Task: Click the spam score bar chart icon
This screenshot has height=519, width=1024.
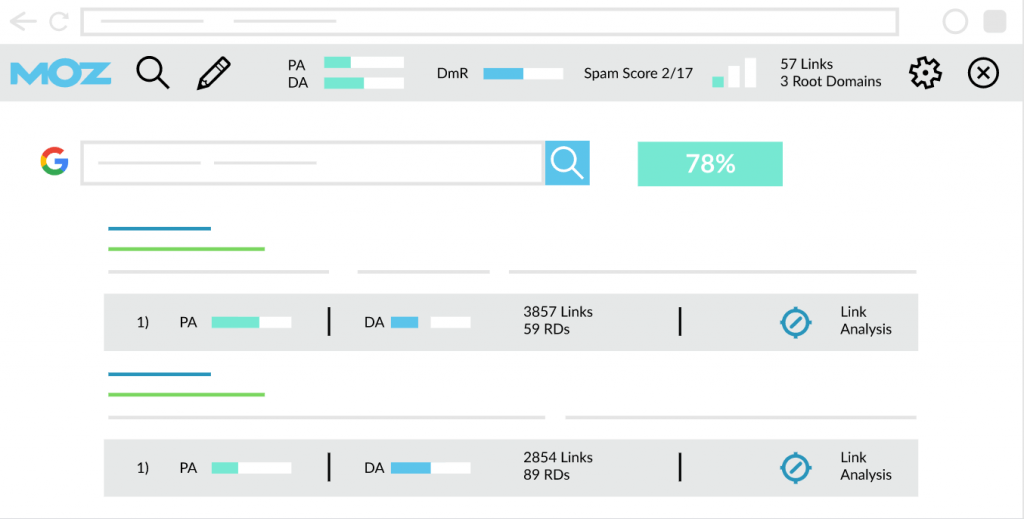Action: click(x=734, y=72)
